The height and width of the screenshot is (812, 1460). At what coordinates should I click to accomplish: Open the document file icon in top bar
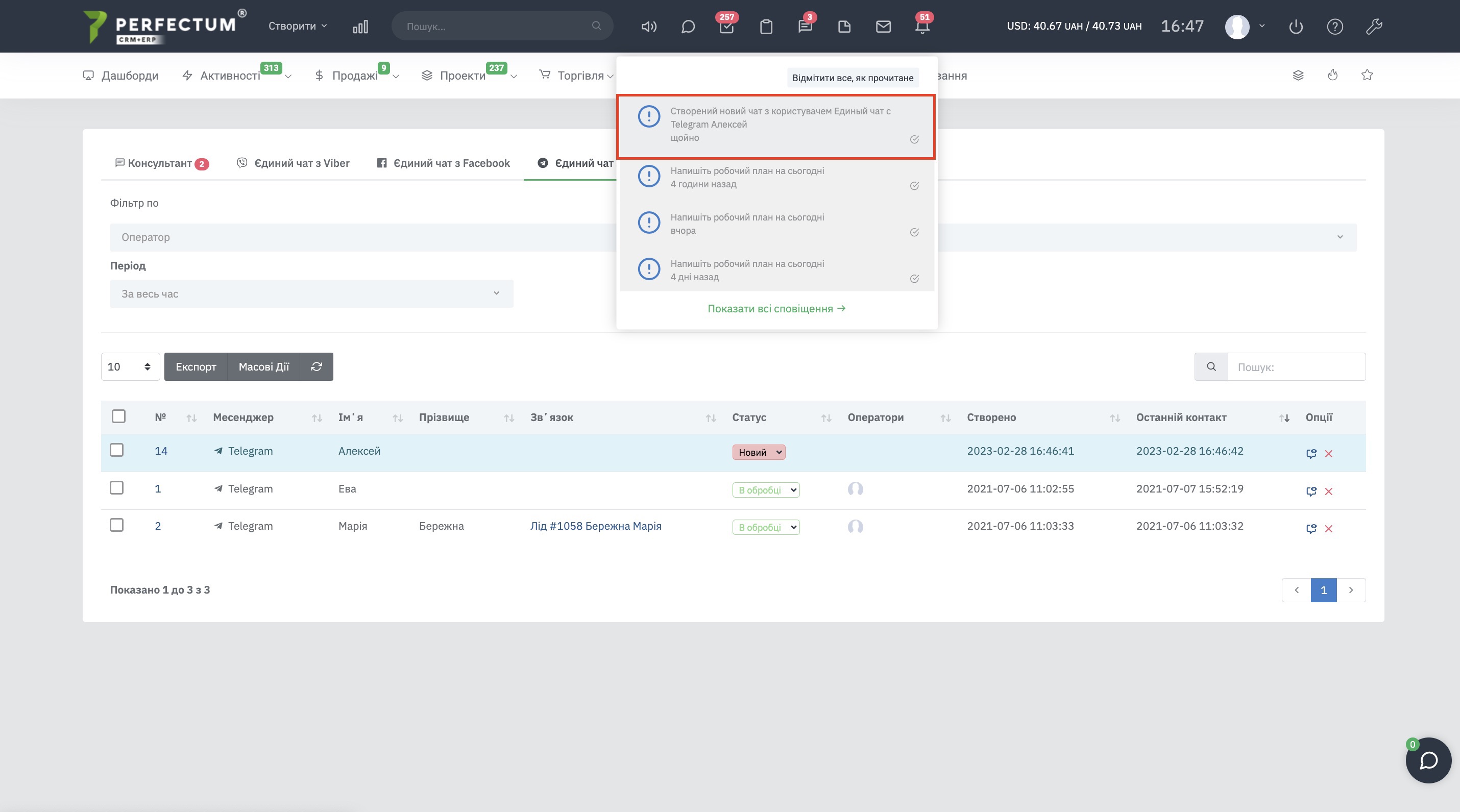(844, 27)
